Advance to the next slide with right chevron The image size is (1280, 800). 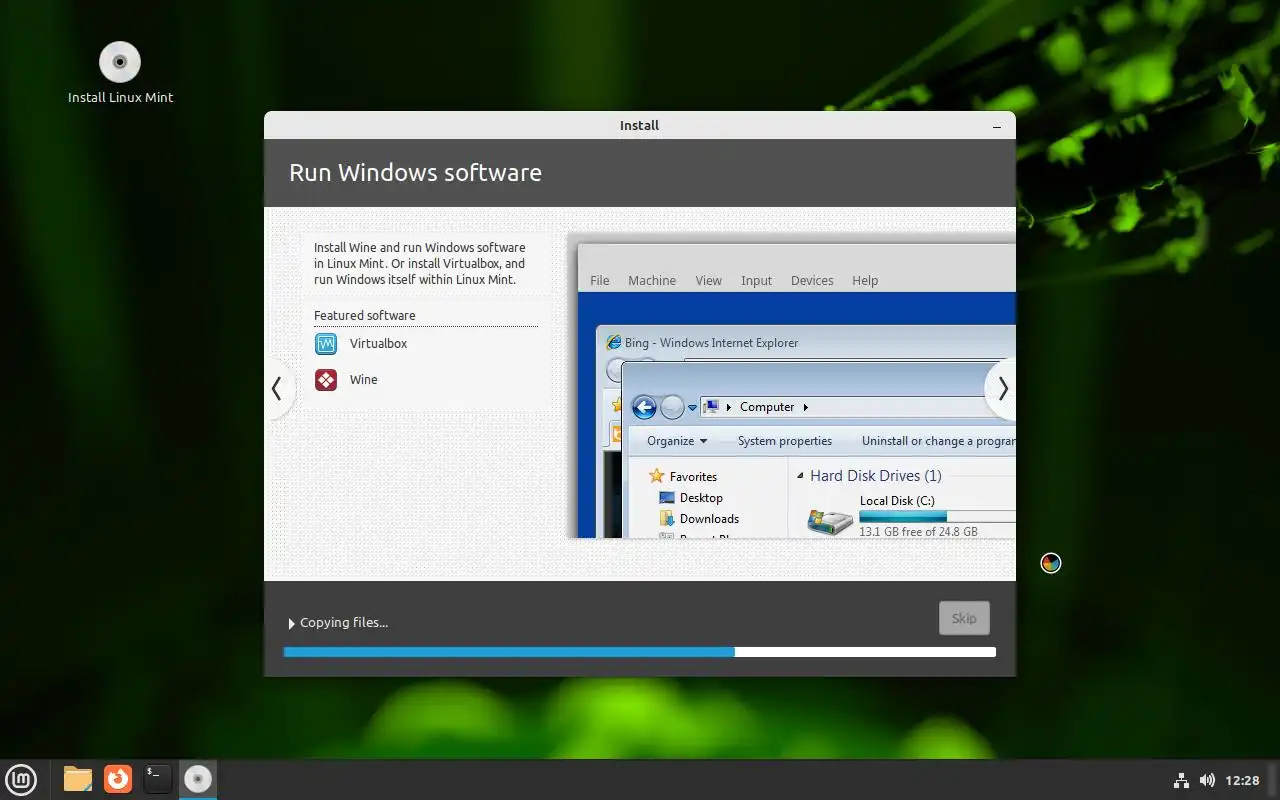(x=1002, y=389)
